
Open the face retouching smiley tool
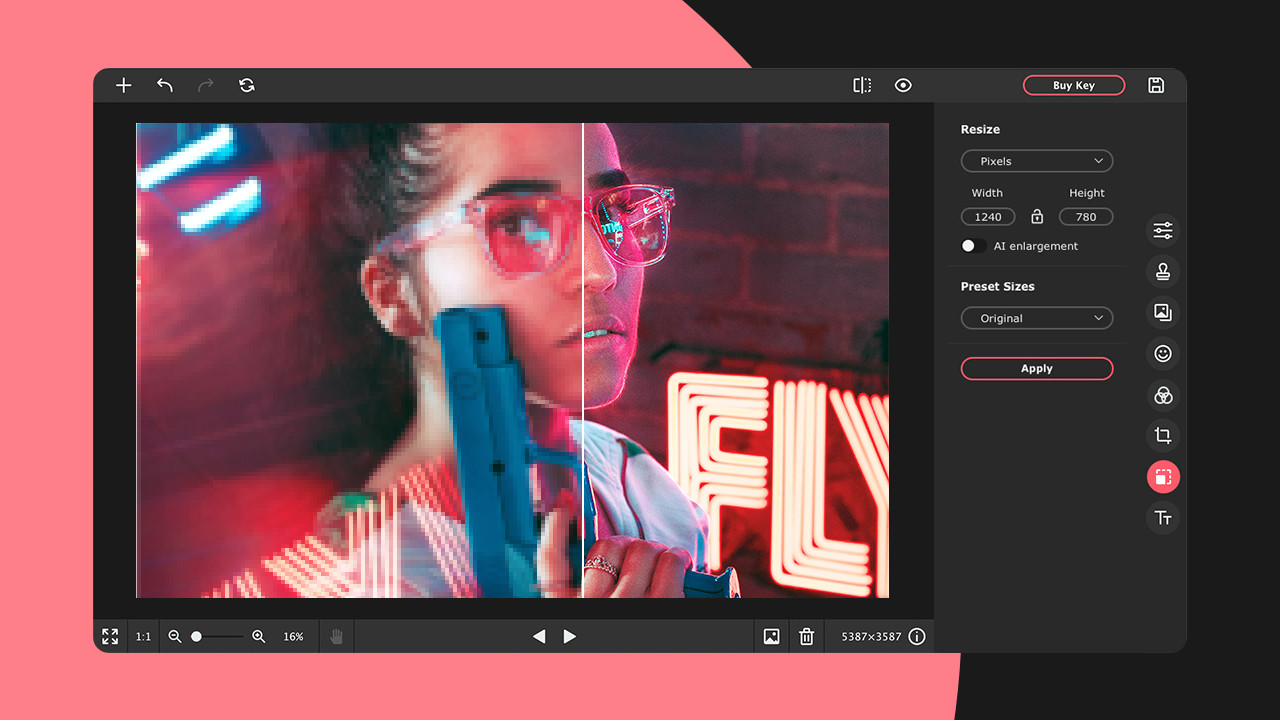click(x=1163, y=354)
